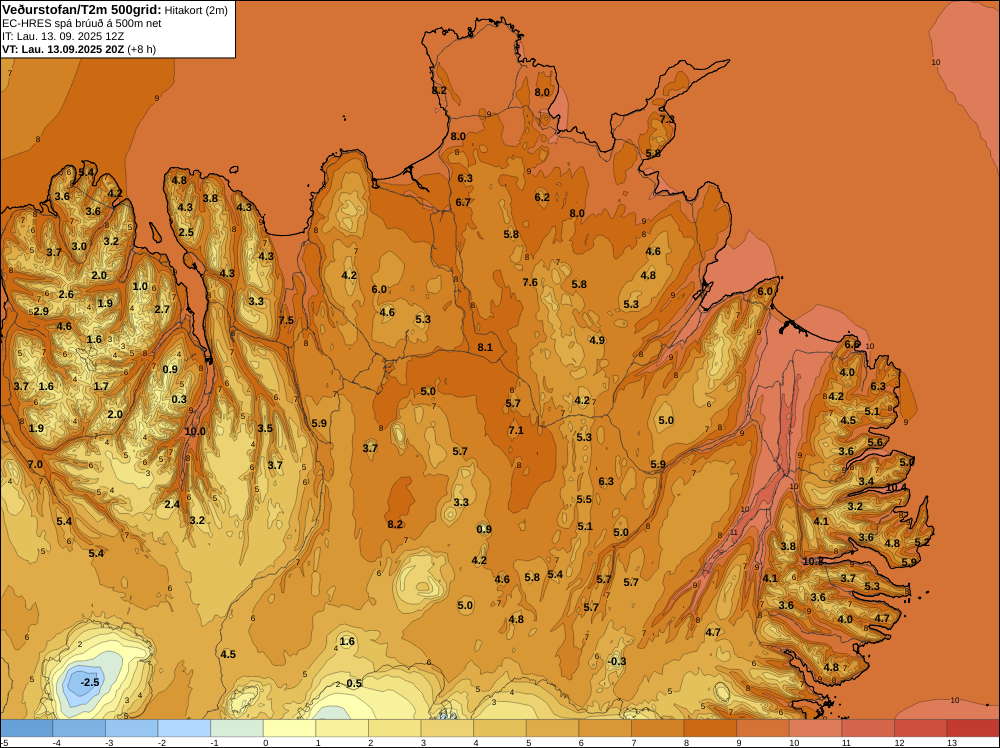Click the 3.5 temperature label
1000x748 pixels.
(x=265, y=428)
